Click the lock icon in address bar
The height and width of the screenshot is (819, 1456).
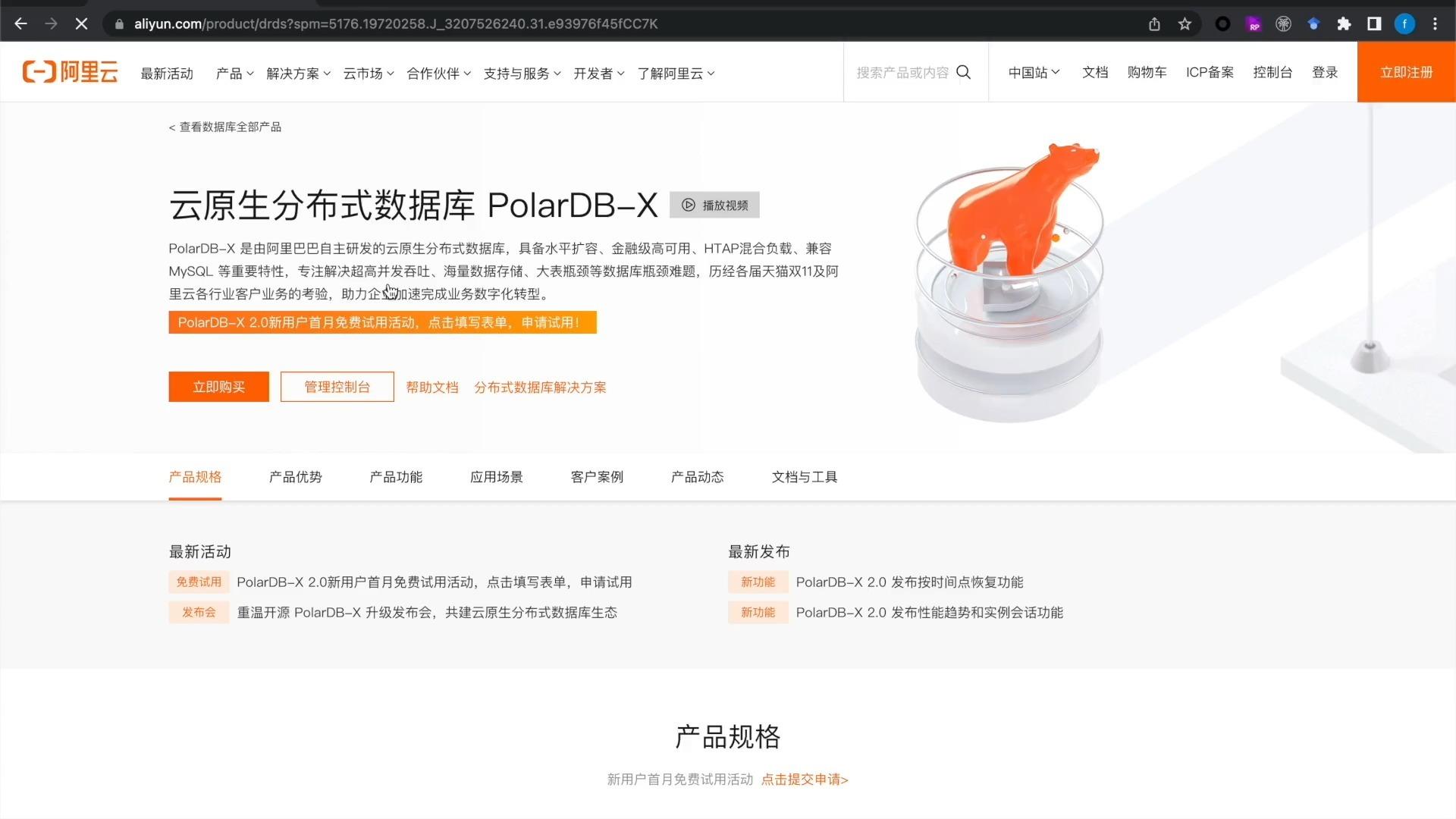pos(119,24)
